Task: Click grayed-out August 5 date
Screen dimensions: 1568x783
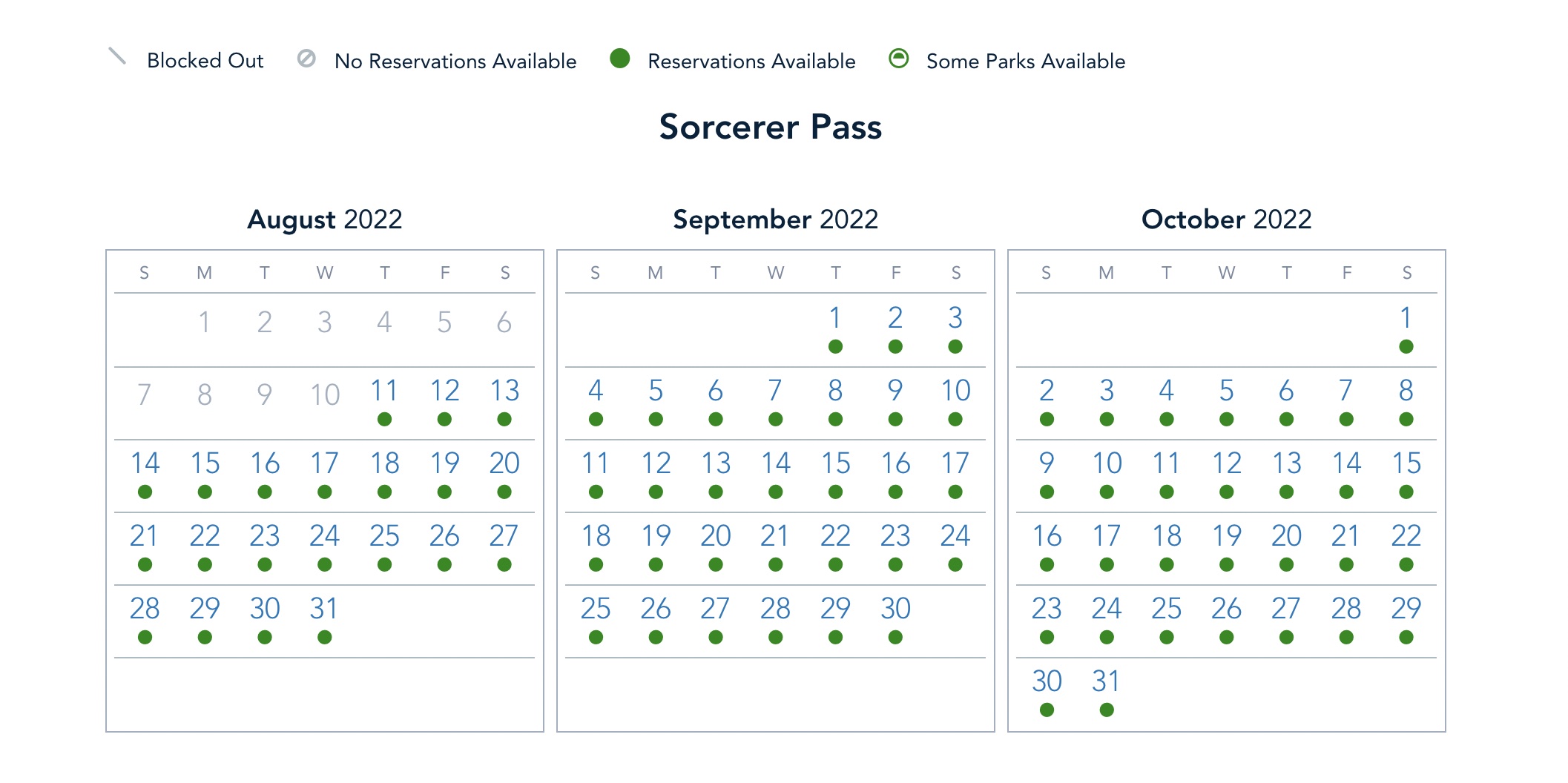Action: click(x=444, y=323)
